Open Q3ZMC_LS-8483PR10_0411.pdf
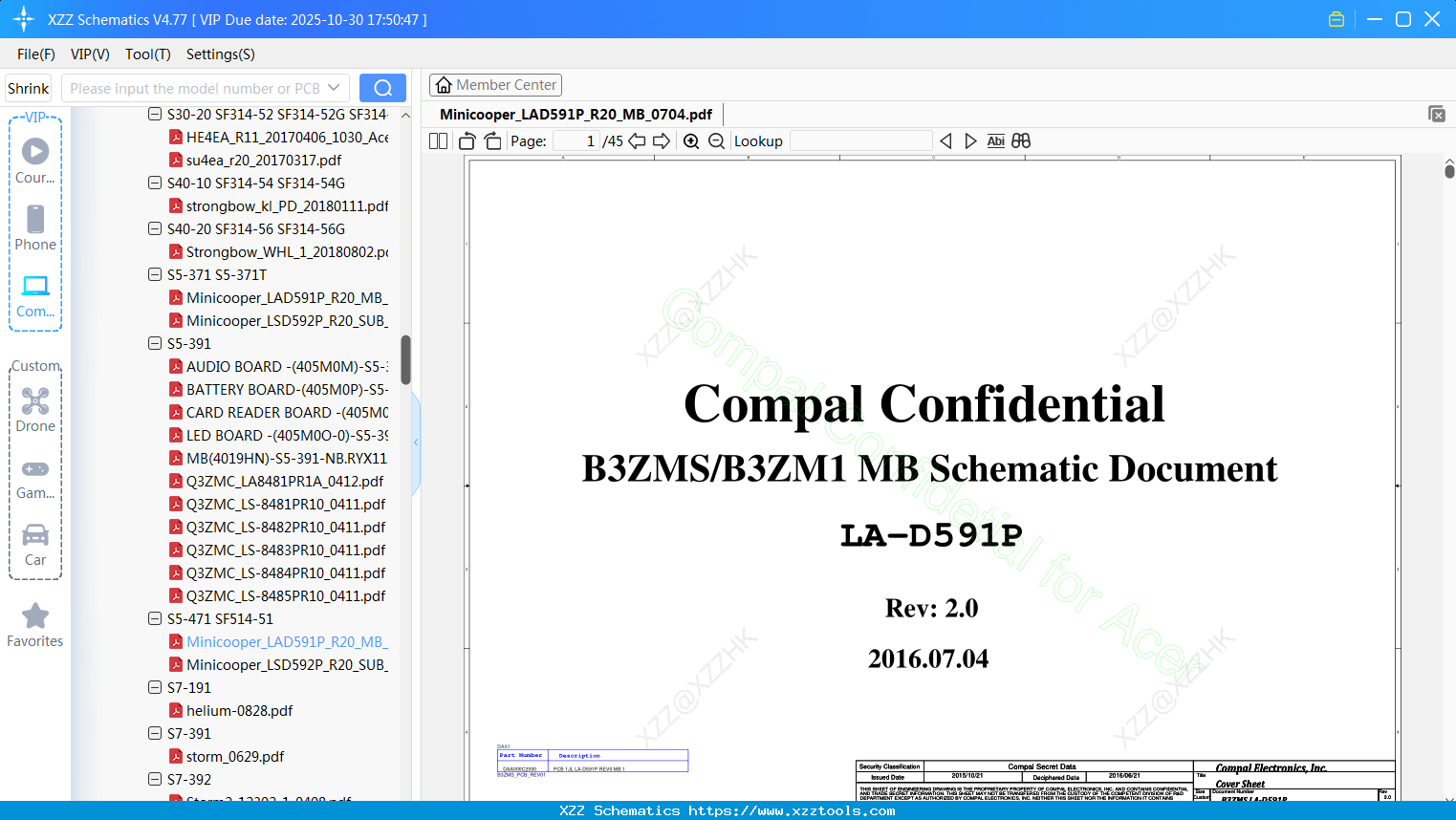Screen dimensions: 1456x820 tap(278, 550)
